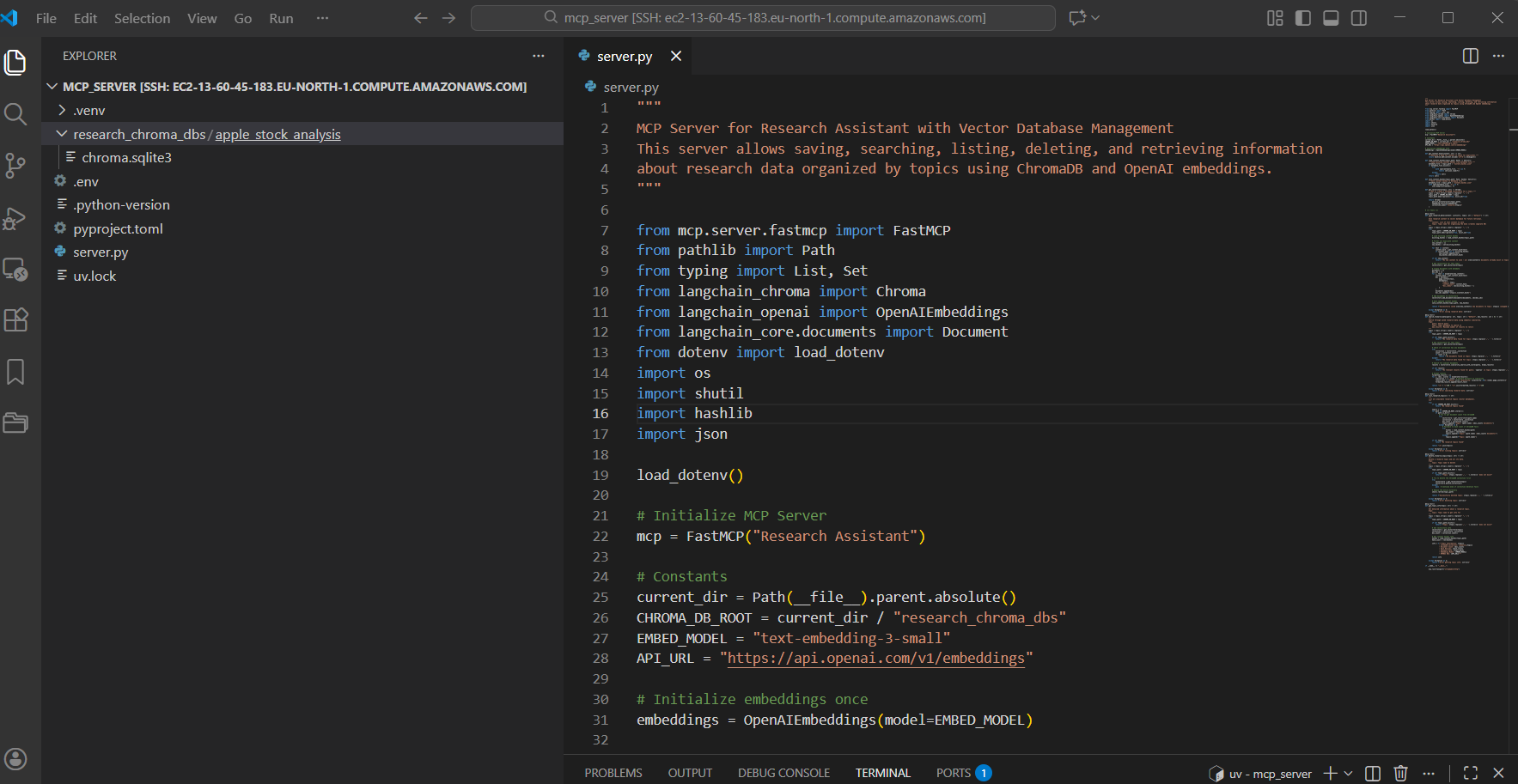Screen dimensions: 1518x784
Task: Open the Copilot chat icon in title bar
Action: [x=1076, y=18]
